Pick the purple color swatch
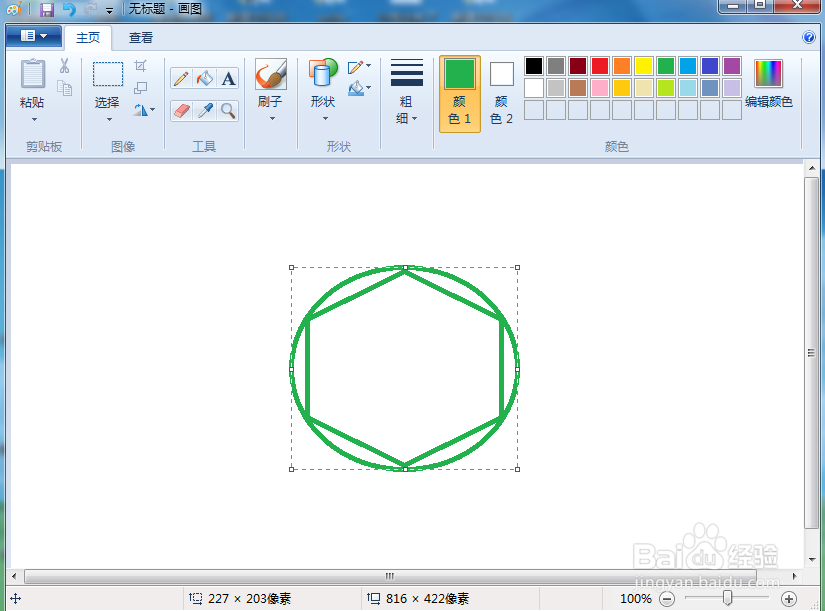Viewport: 825px width, 611px height. tap(732, 66)
